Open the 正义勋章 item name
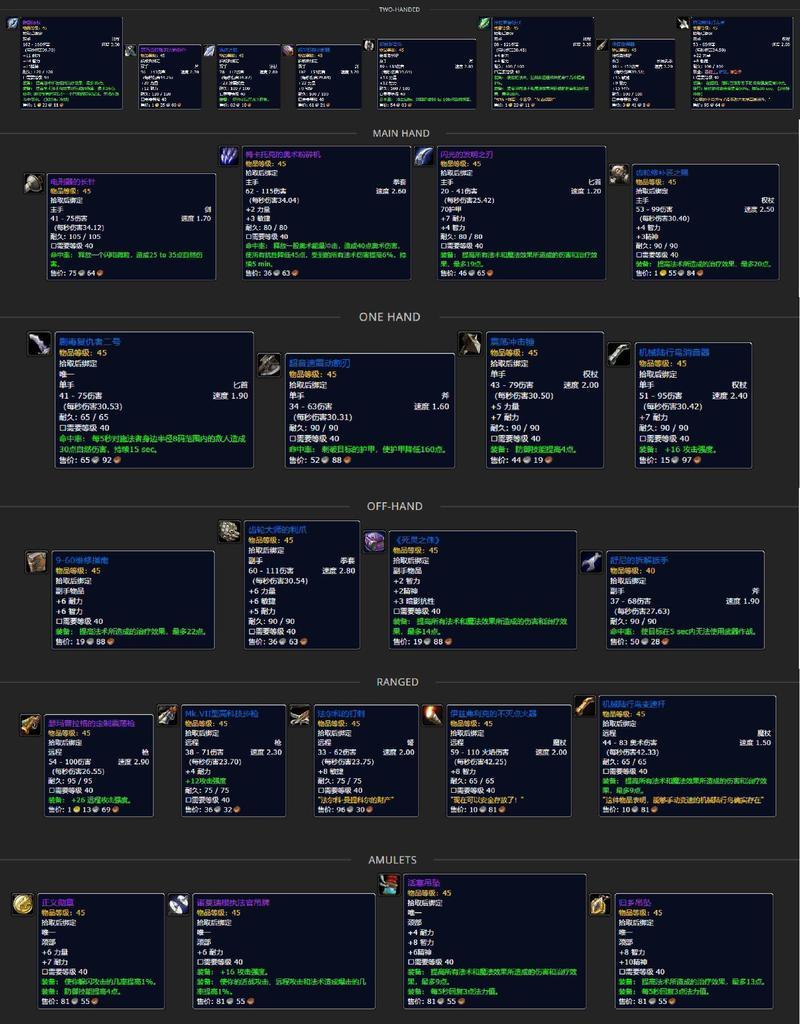The image size is (800, 1024). tap(59, 903)
